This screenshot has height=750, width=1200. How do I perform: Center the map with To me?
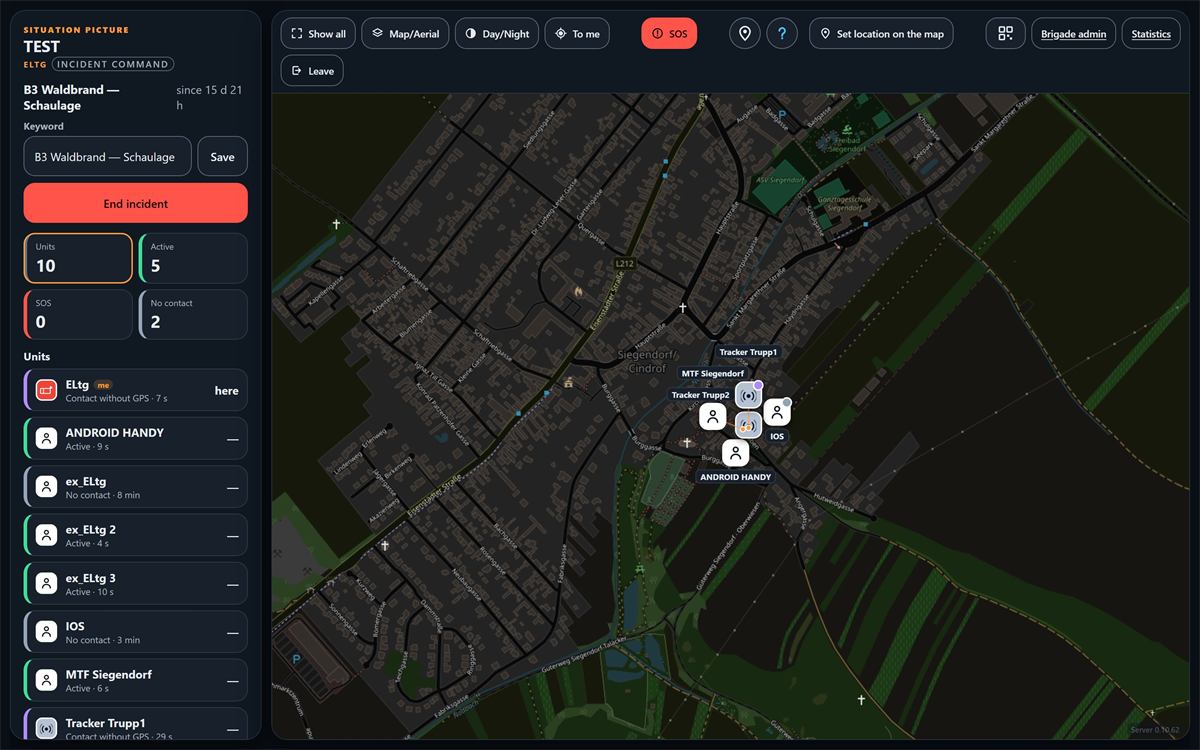point(577,34)
